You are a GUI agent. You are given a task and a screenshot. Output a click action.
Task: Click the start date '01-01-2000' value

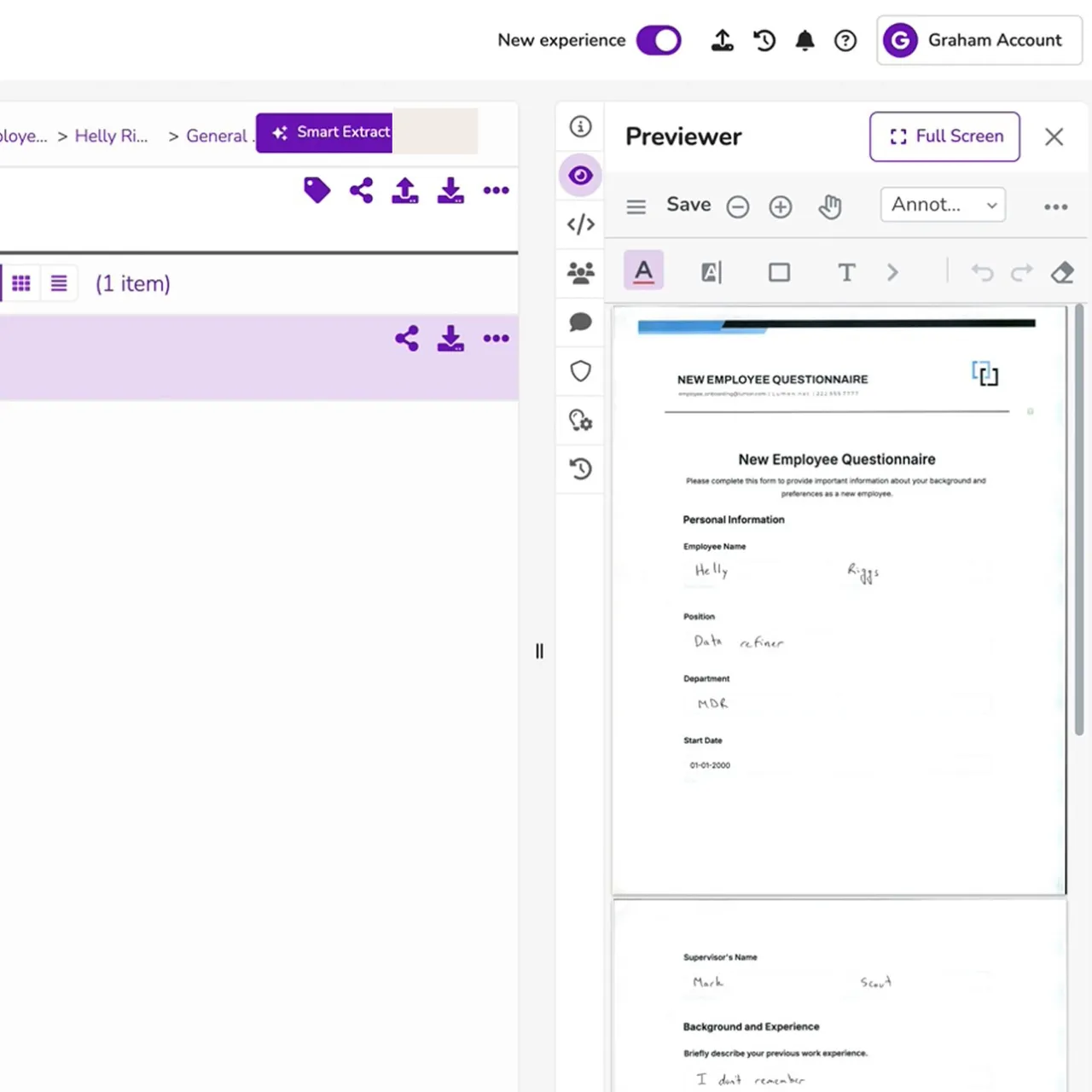pyautogui.click(x=710, y=765)
